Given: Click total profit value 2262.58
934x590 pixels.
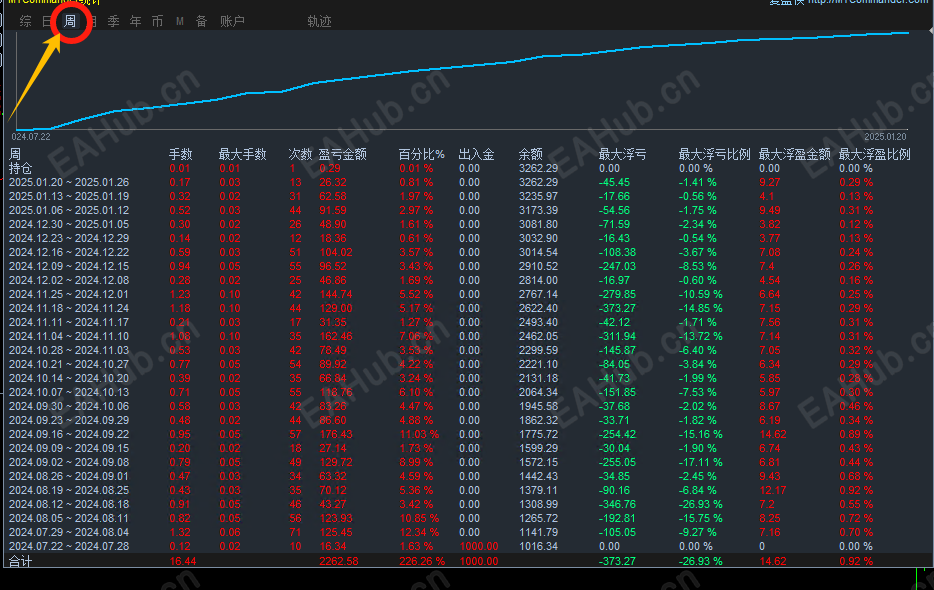Looking at the screenshot, I should point(339,561).
